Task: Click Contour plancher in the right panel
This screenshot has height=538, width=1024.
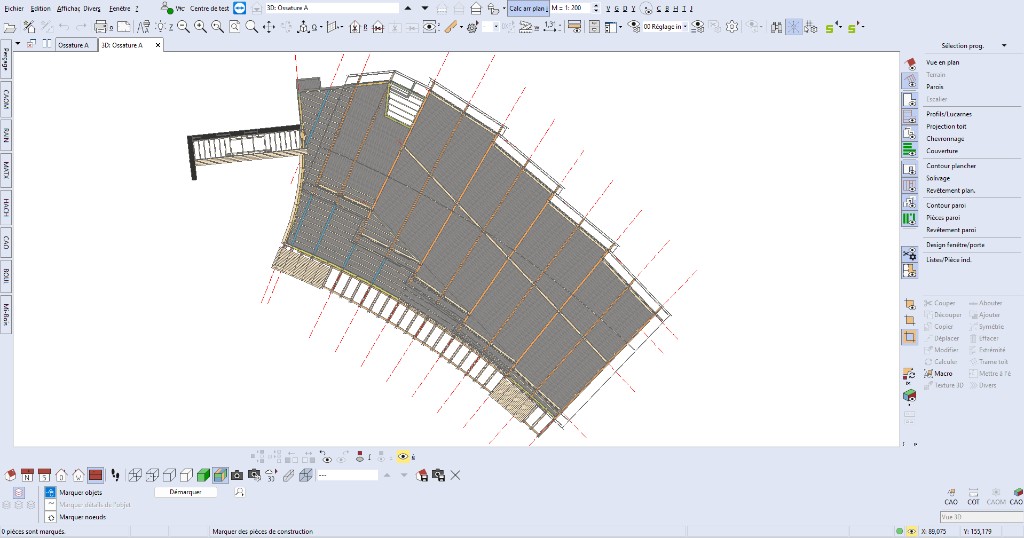Action: tap(951, 166)
